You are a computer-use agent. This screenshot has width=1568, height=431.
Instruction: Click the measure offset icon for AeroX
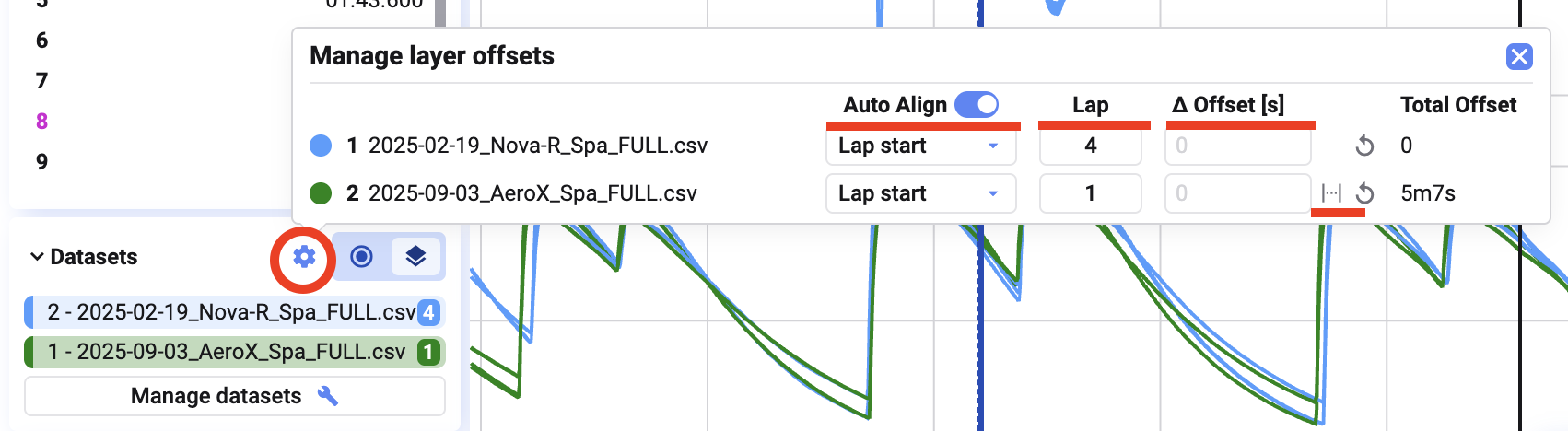[1331, 193]
